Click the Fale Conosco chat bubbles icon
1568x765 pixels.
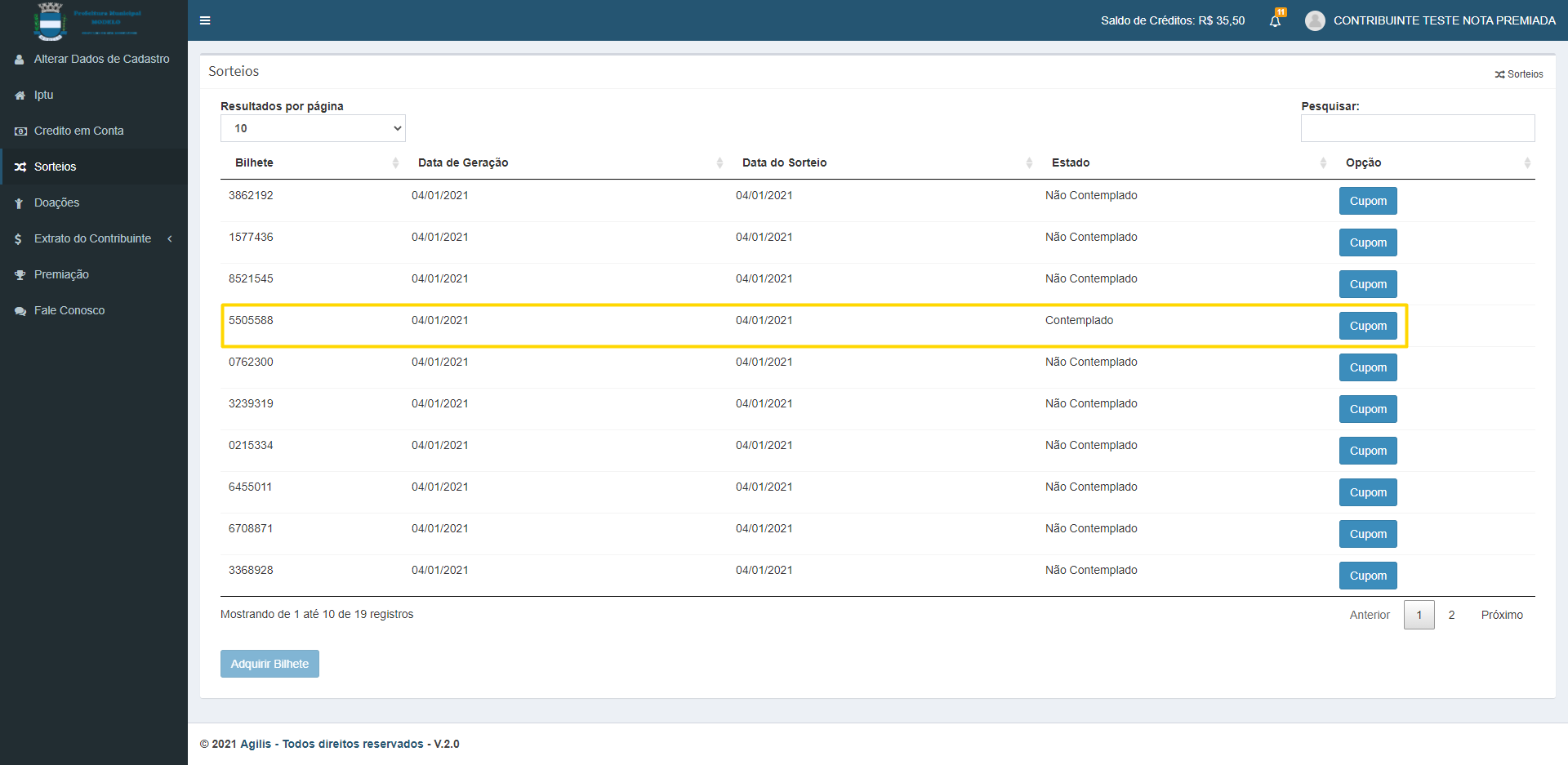pyautogui.click(x=20, y=311)
